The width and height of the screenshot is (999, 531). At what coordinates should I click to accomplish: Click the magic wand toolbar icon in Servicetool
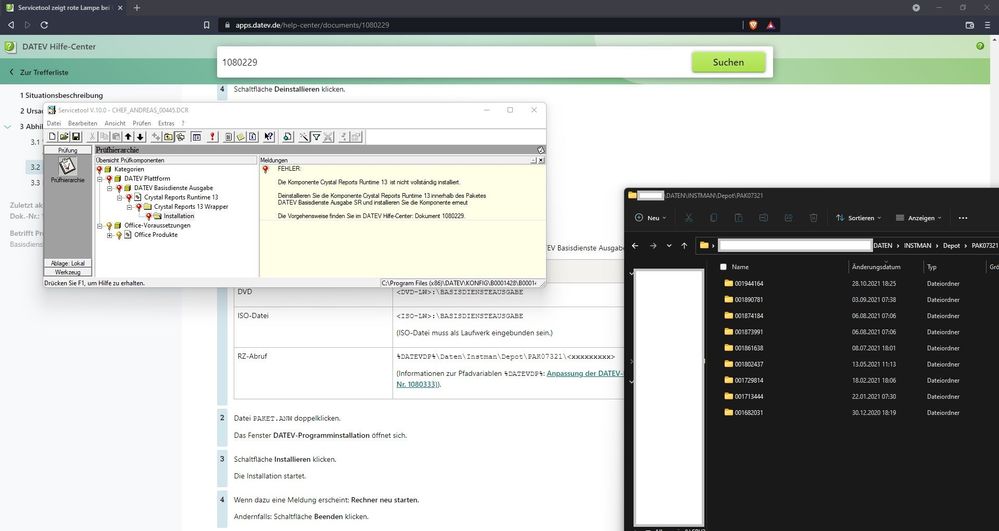(x=304, y=136)
